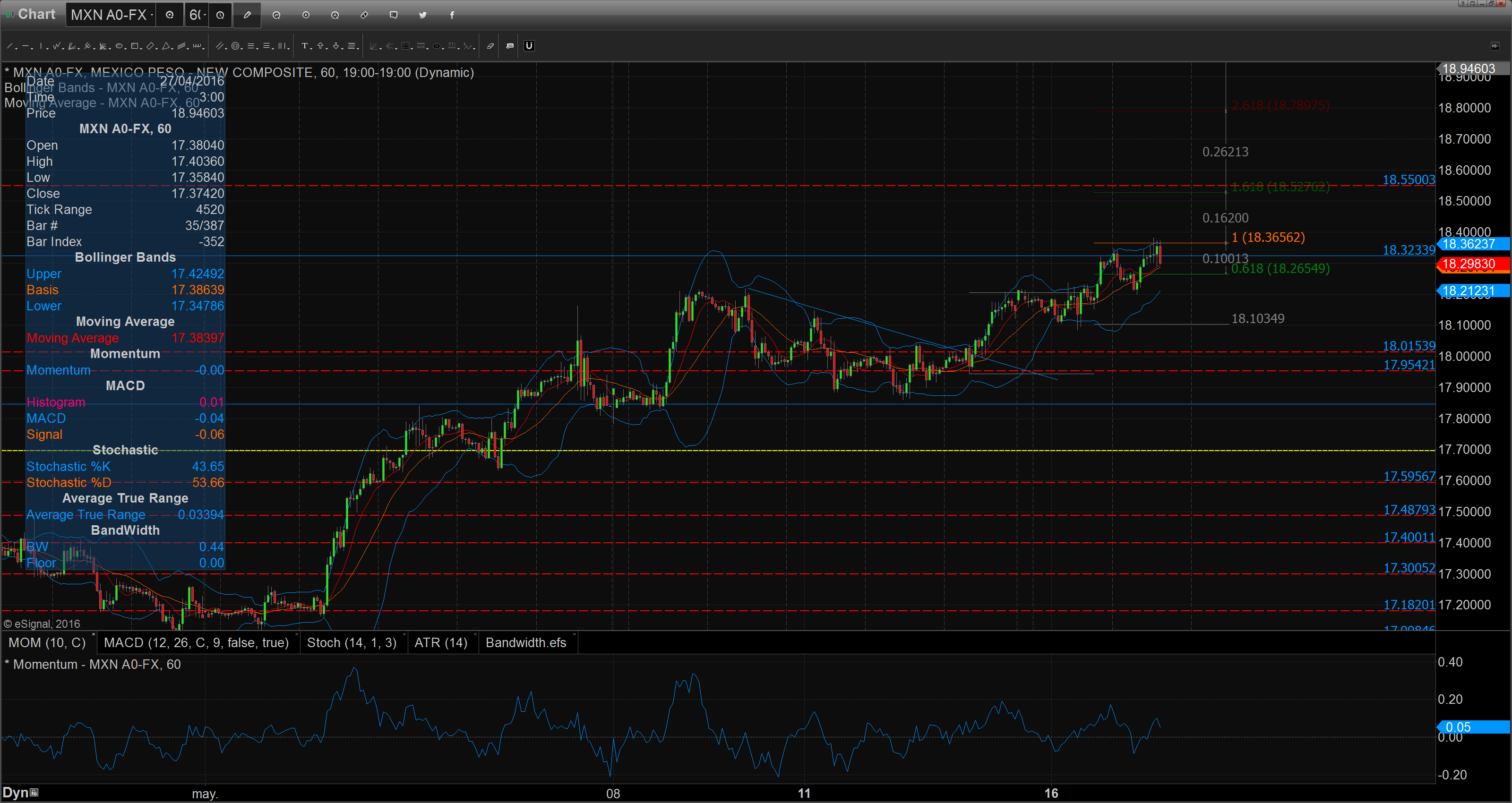Viewport: 1512px width, 803px height.
Task: Expand the Fibonacci retracement tool dropdown arrow
Action: (x=258, y=48)
